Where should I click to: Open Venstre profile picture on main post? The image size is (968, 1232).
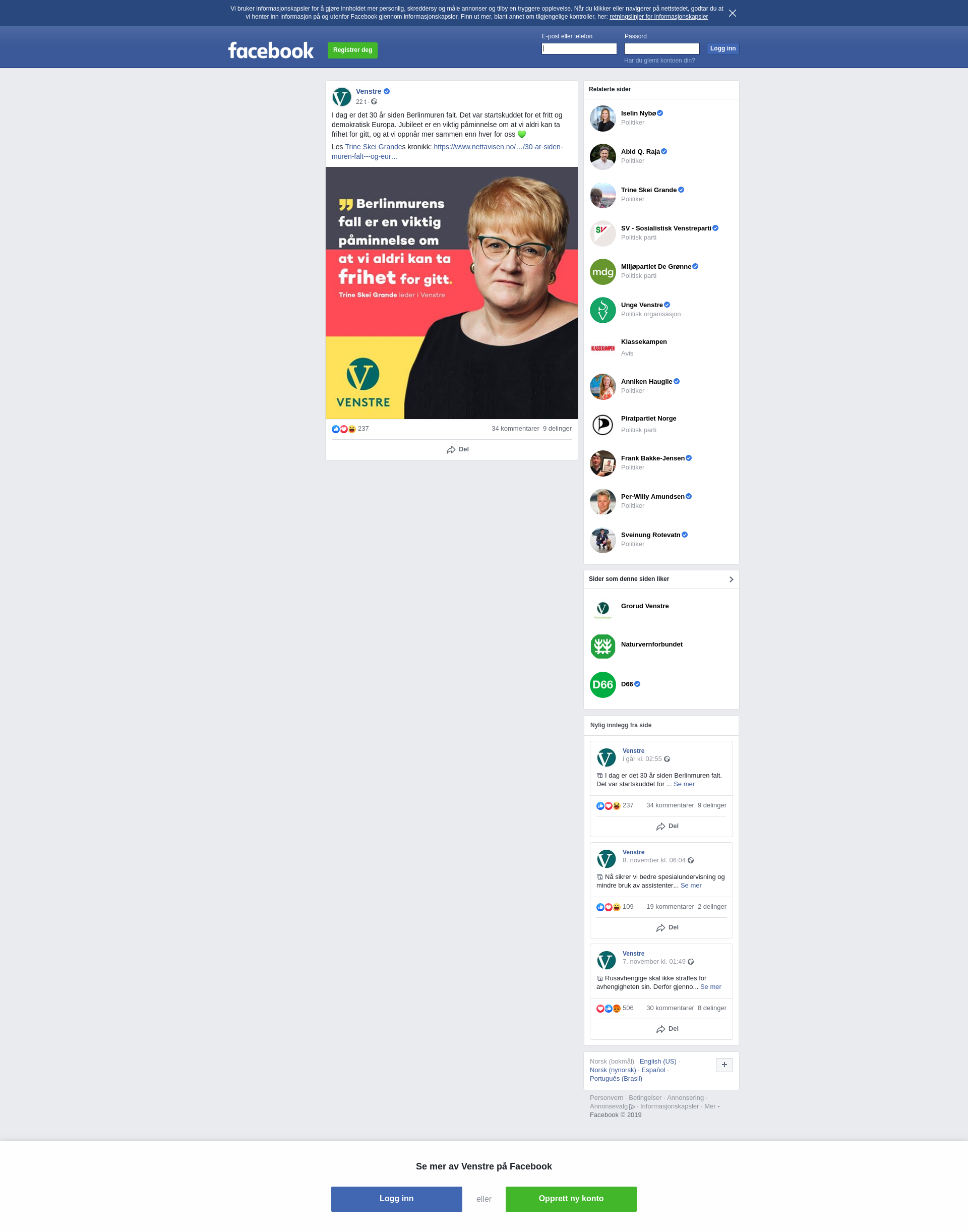[x=342, y=96]
